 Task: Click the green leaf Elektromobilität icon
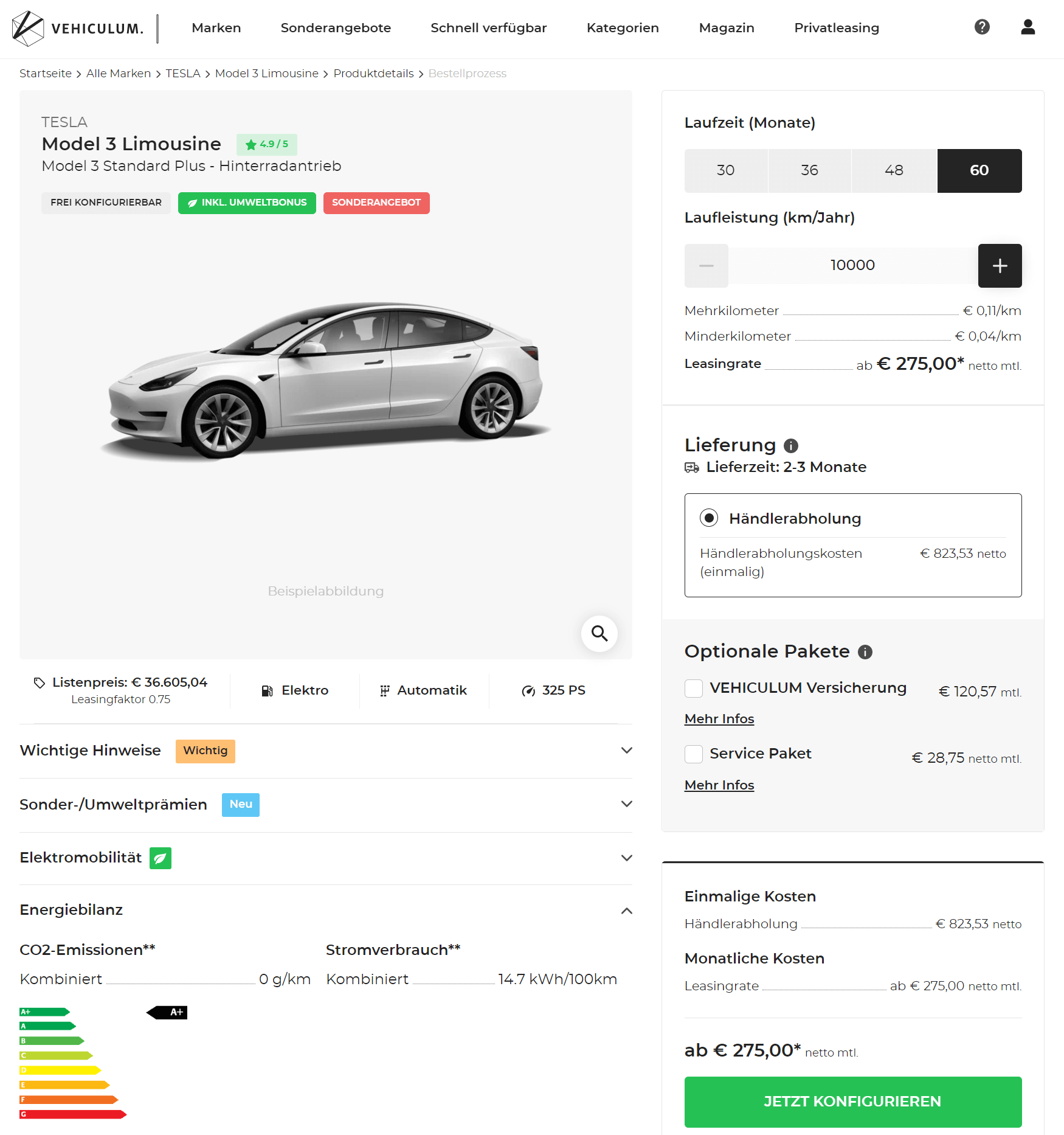tap(161, 858)
